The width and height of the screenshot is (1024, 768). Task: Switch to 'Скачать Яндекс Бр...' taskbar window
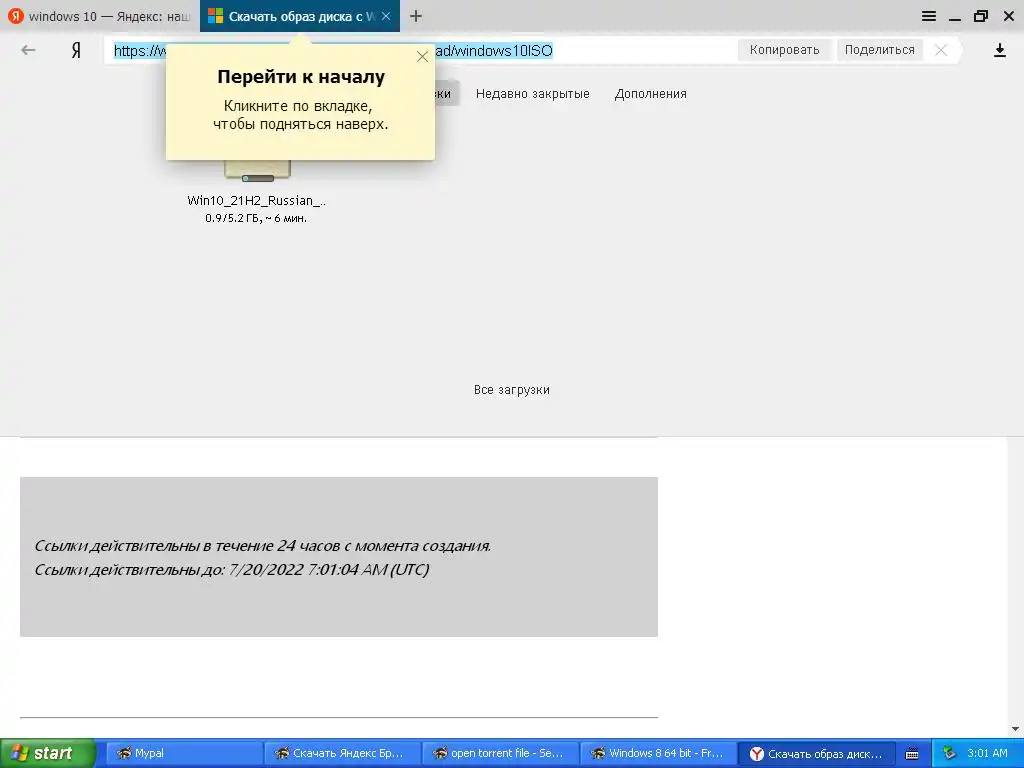click(x=342, y=754)
